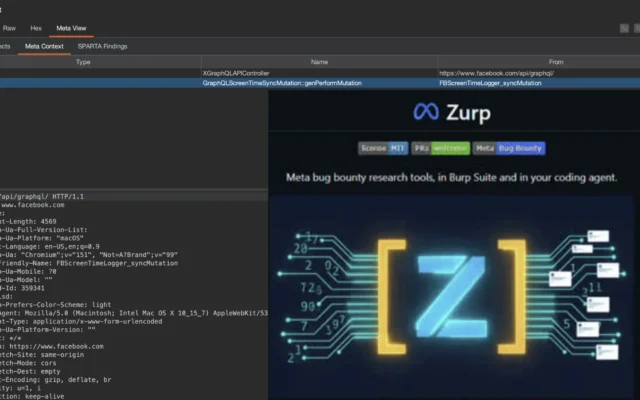Click the Id: 359341 header line
The height and width of the screenshot is (400, 640).
pos(22,288)
